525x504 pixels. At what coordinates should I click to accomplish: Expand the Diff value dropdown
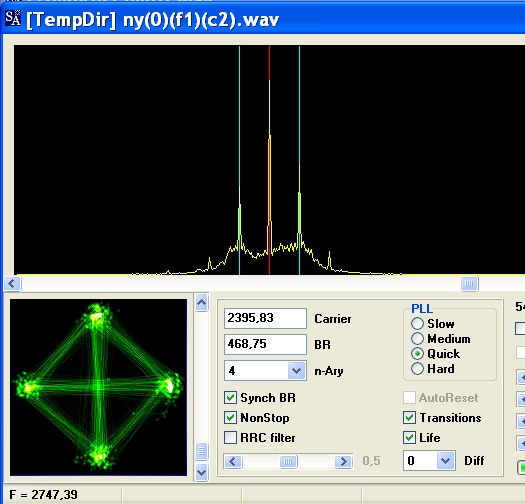pyautogui.click(x=446, y=461)
